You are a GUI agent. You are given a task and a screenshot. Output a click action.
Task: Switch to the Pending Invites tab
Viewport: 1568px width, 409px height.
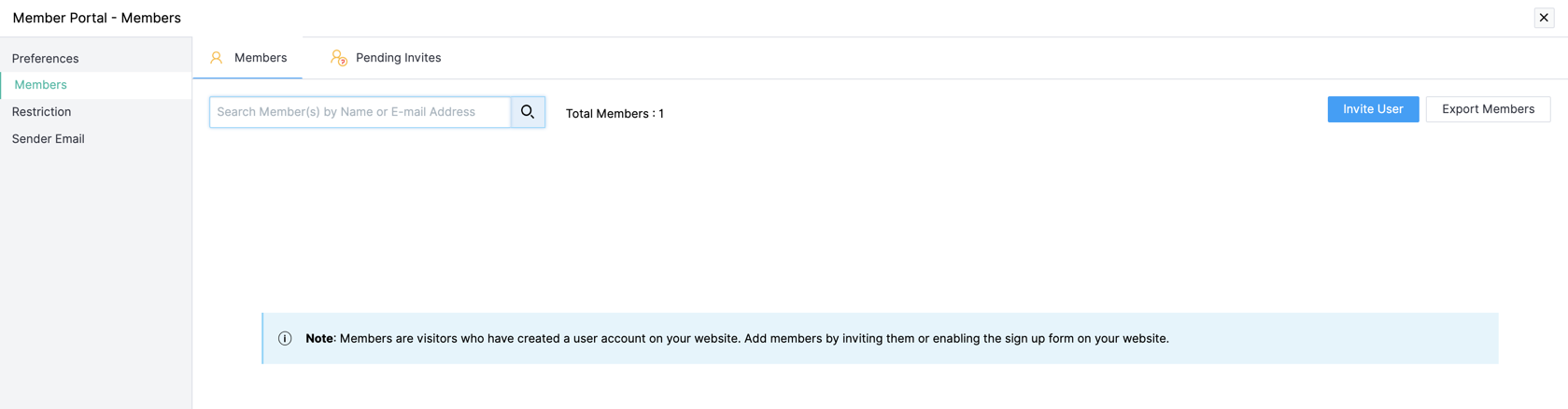398,58
